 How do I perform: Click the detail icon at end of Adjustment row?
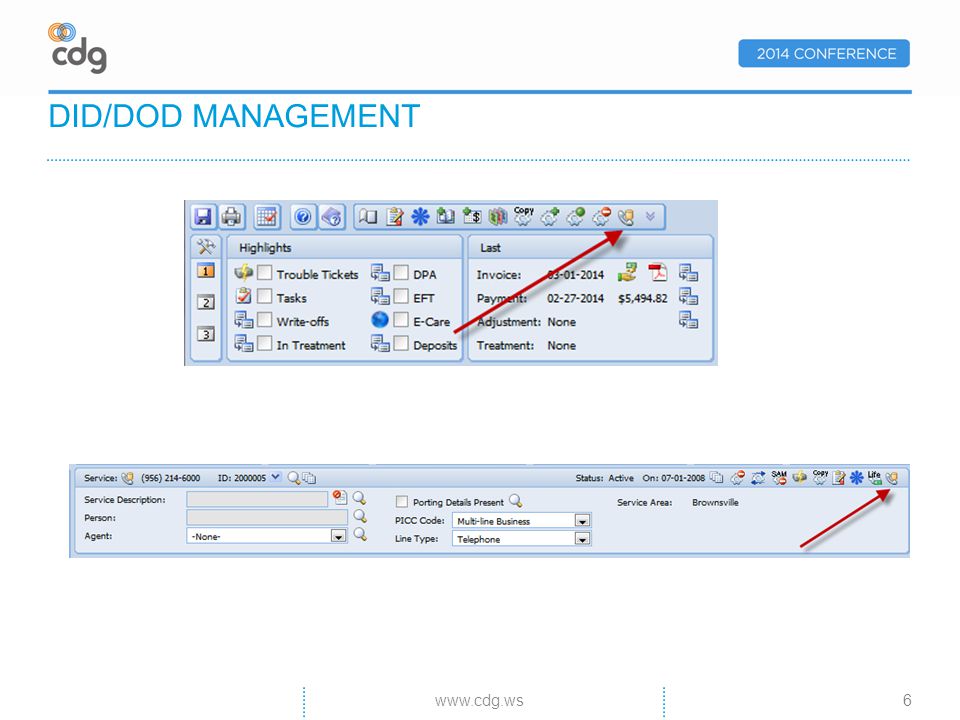click(x=688, y=320)
